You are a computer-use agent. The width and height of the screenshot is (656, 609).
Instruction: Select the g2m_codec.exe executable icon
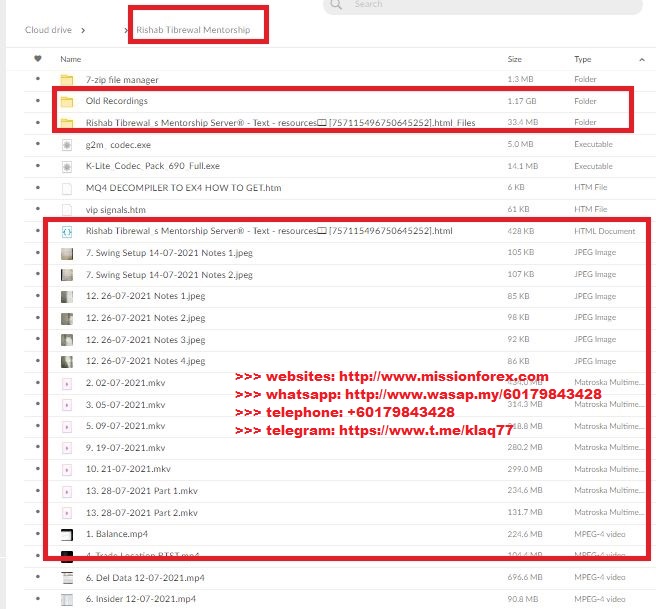click(x=67, y=145)
